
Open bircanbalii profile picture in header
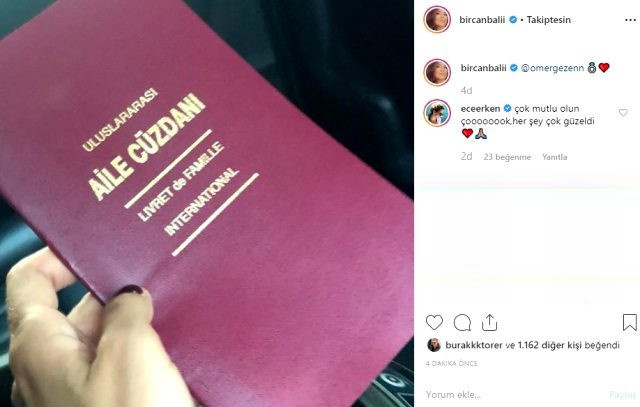tap(437, 20)
